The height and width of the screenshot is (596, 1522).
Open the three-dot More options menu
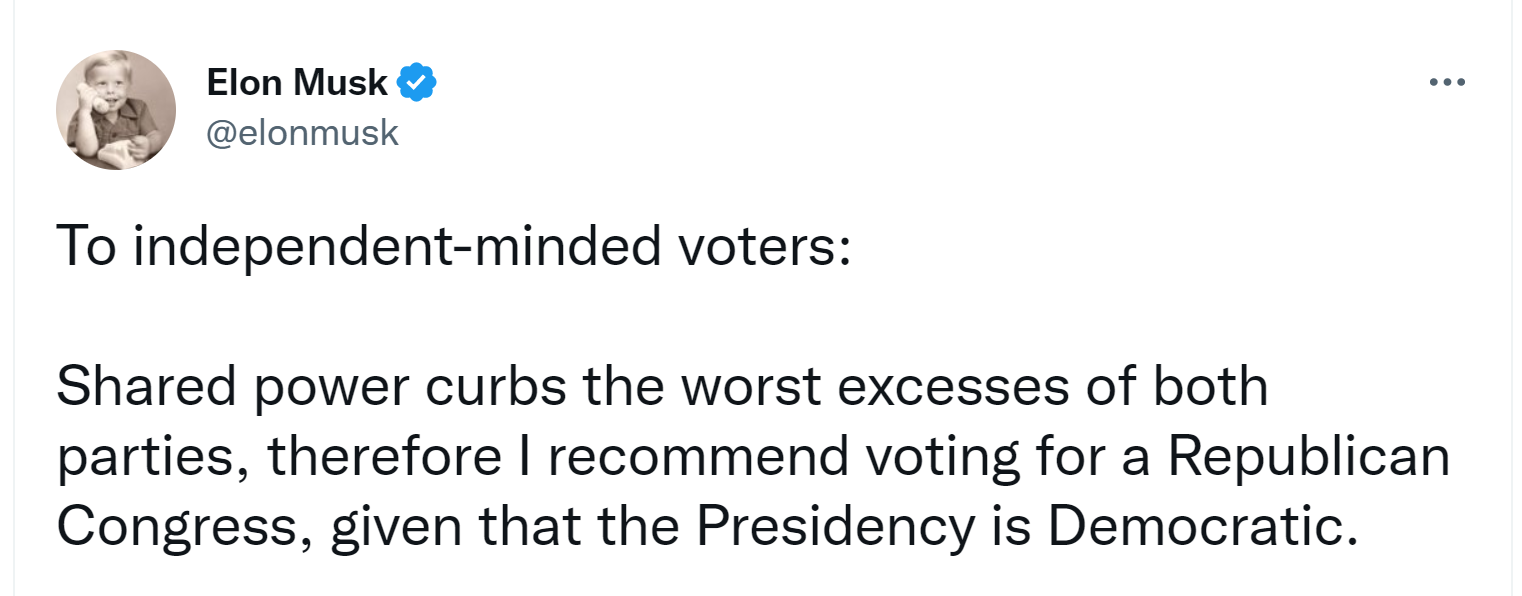[1447, 83]
